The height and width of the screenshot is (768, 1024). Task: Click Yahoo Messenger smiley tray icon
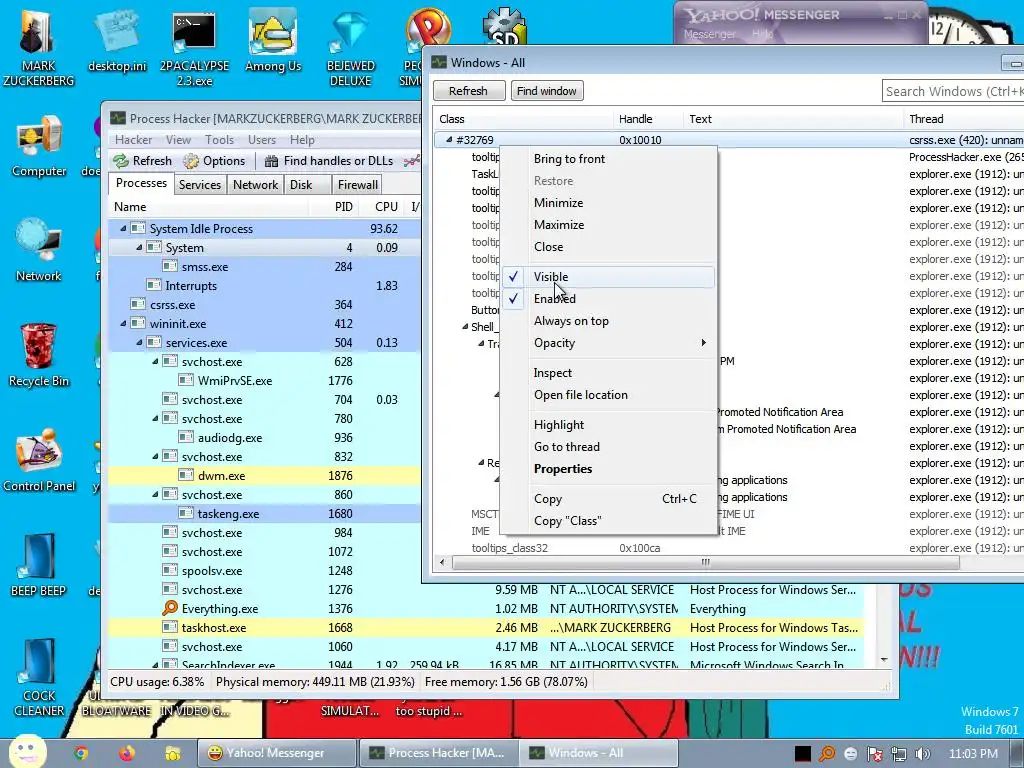click(x=850, y=754)
